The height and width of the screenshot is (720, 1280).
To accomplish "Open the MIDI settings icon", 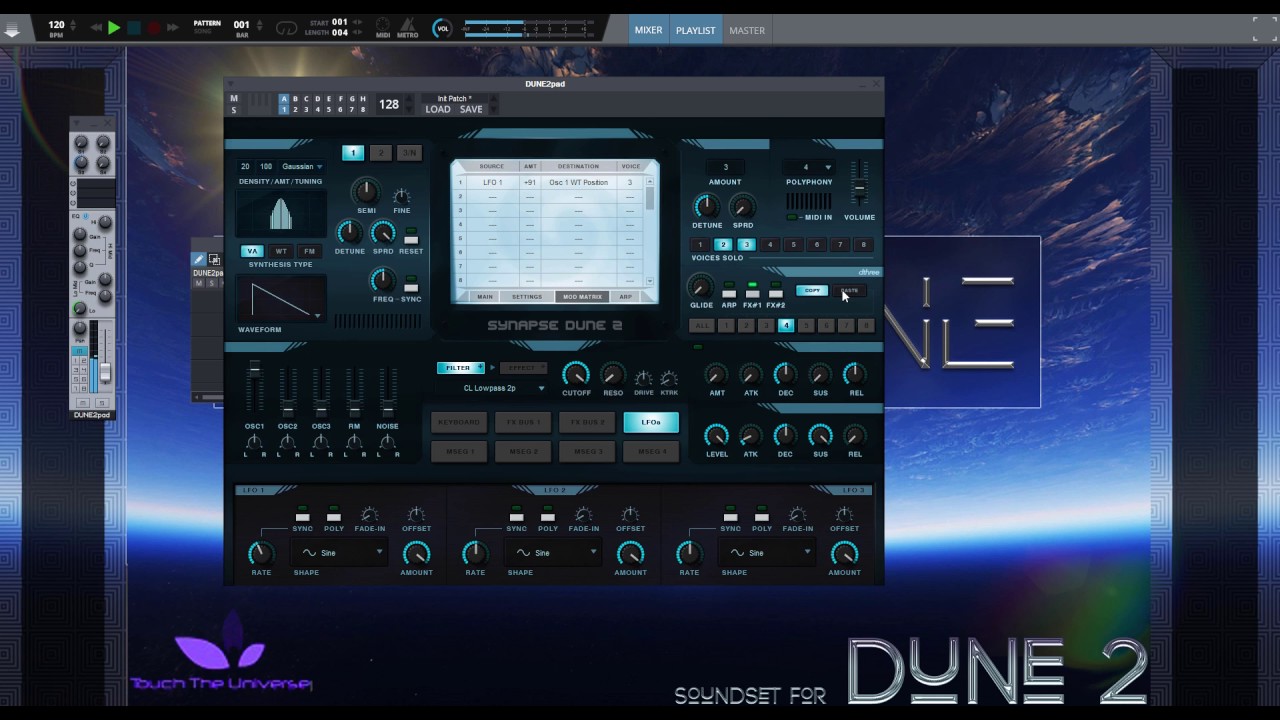I will [x=383, y=27].
